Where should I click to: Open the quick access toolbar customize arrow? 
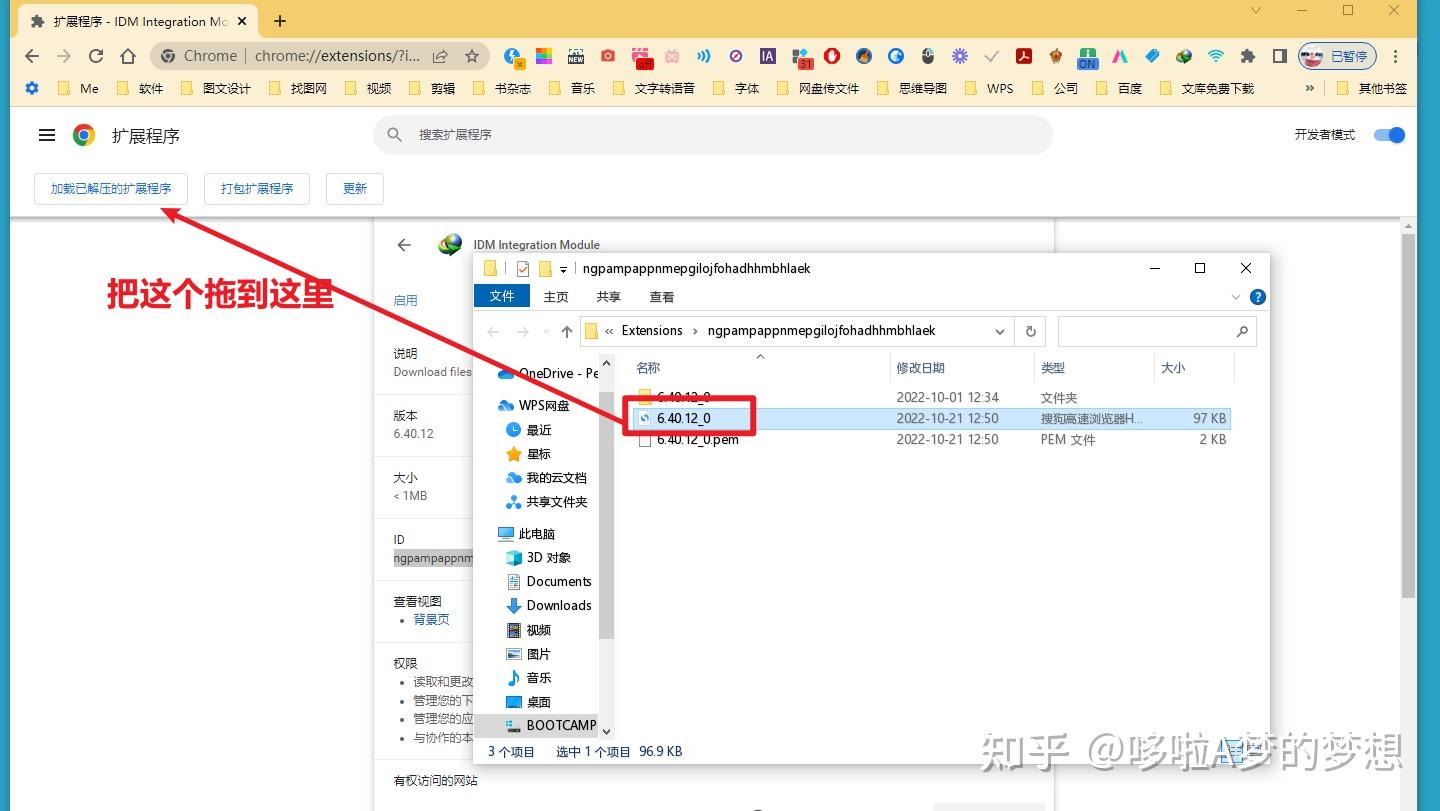[x=563, y=269]
